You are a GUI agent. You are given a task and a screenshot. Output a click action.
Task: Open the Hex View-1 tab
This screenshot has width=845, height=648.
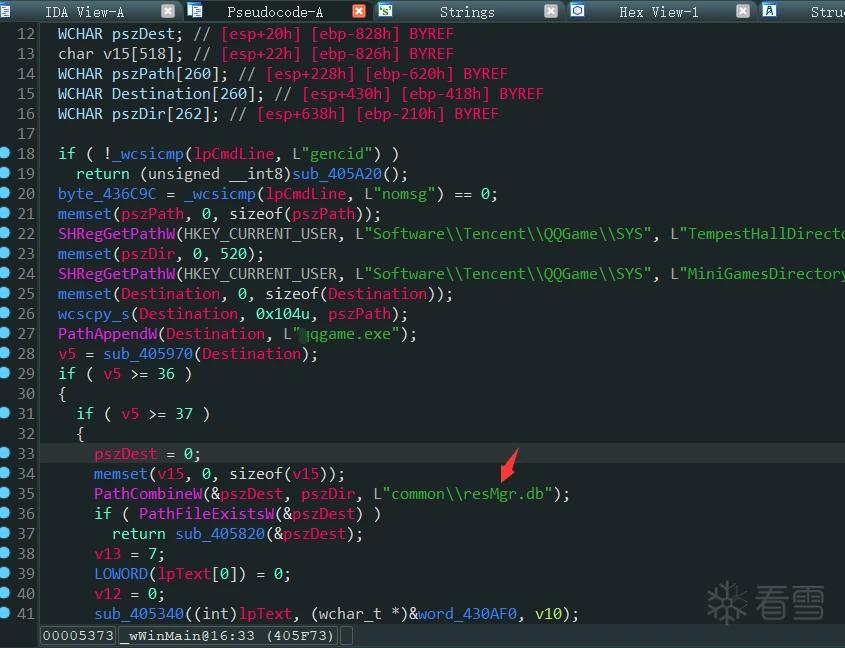(659, 11)
